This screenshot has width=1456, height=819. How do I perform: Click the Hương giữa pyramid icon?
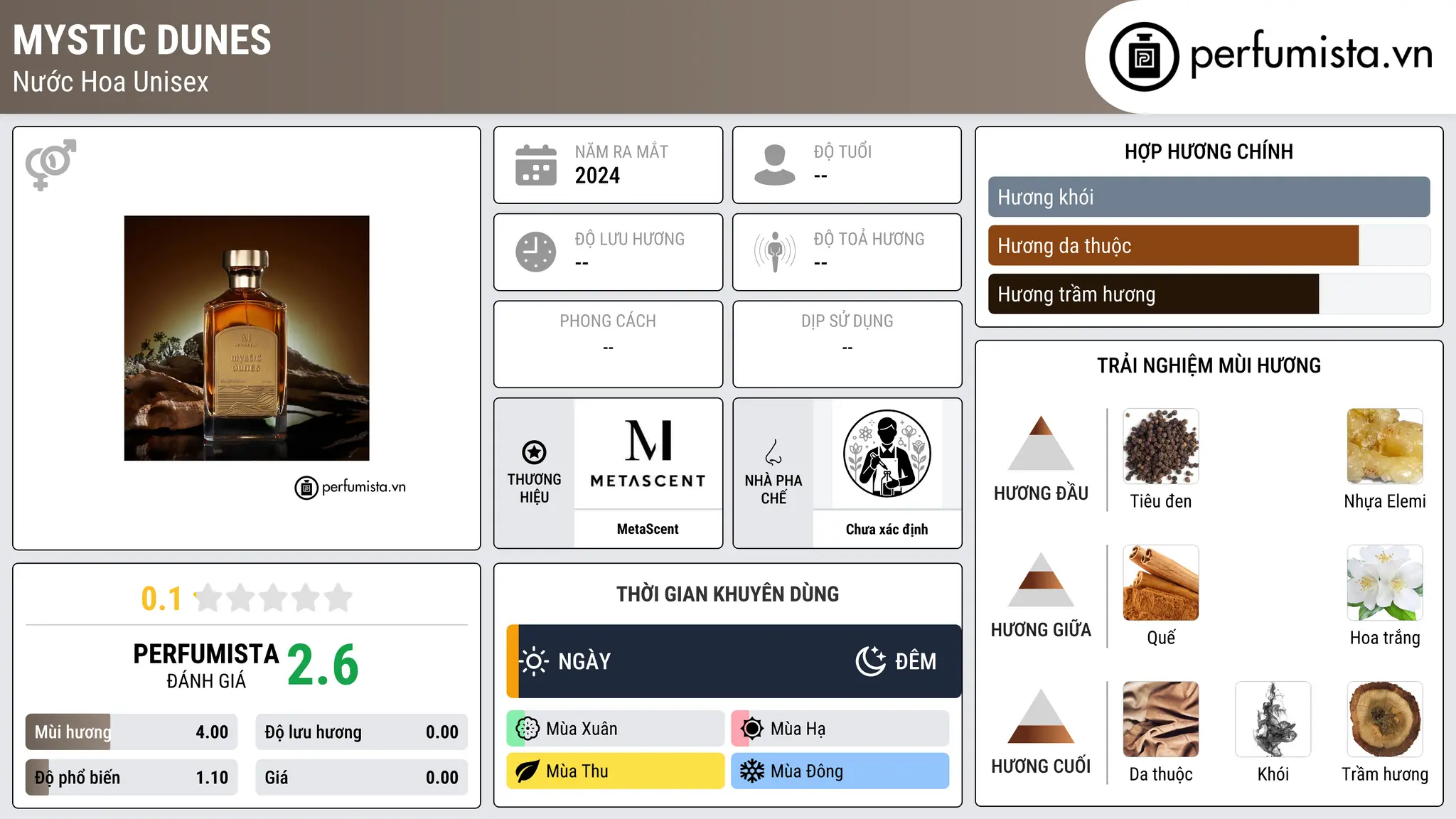(x=1041, y=579)
